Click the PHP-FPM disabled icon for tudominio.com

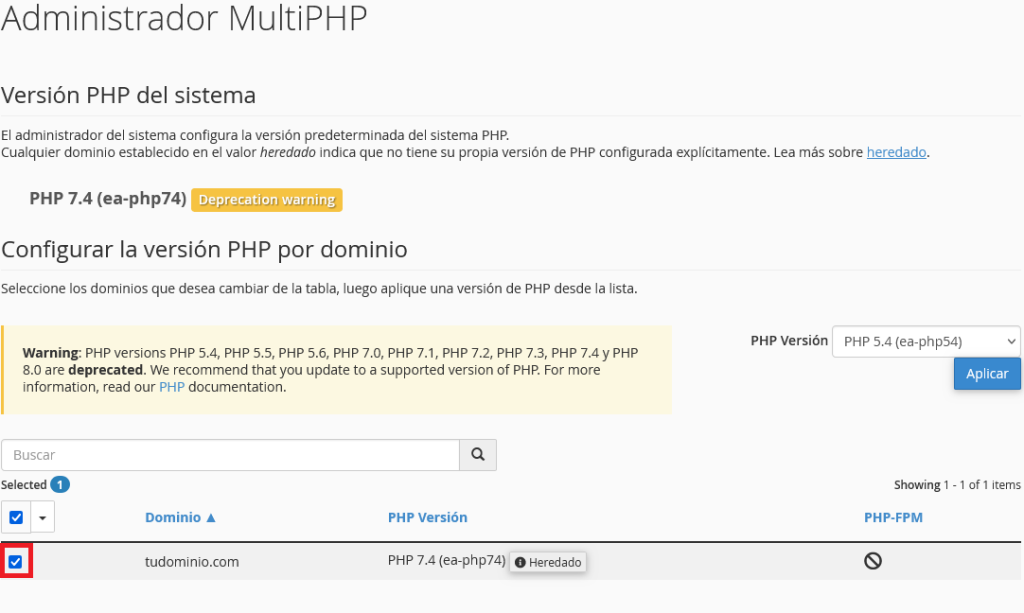click(x=872, y=561)
